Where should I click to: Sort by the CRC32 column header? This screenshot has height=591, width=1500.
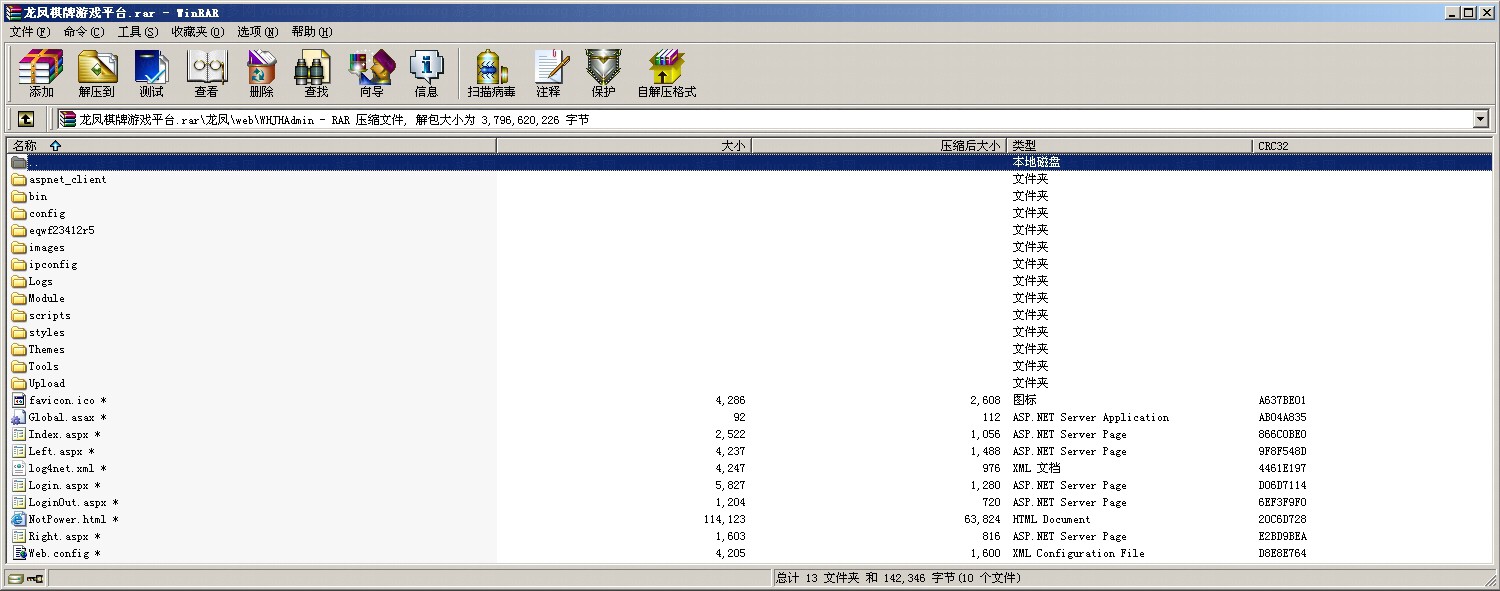pyautogui.click(x=1273, y=146)
